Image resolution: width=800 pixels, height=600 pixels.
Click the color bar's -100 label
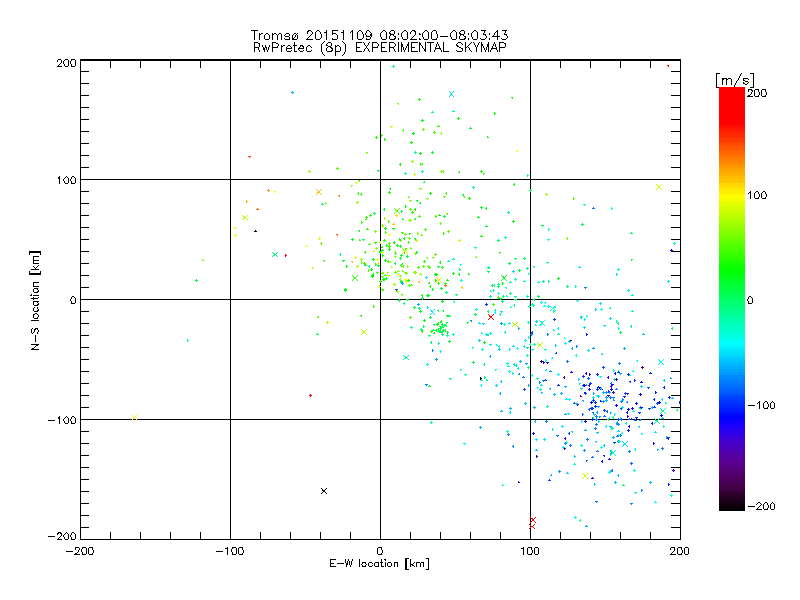click(761, 405)
